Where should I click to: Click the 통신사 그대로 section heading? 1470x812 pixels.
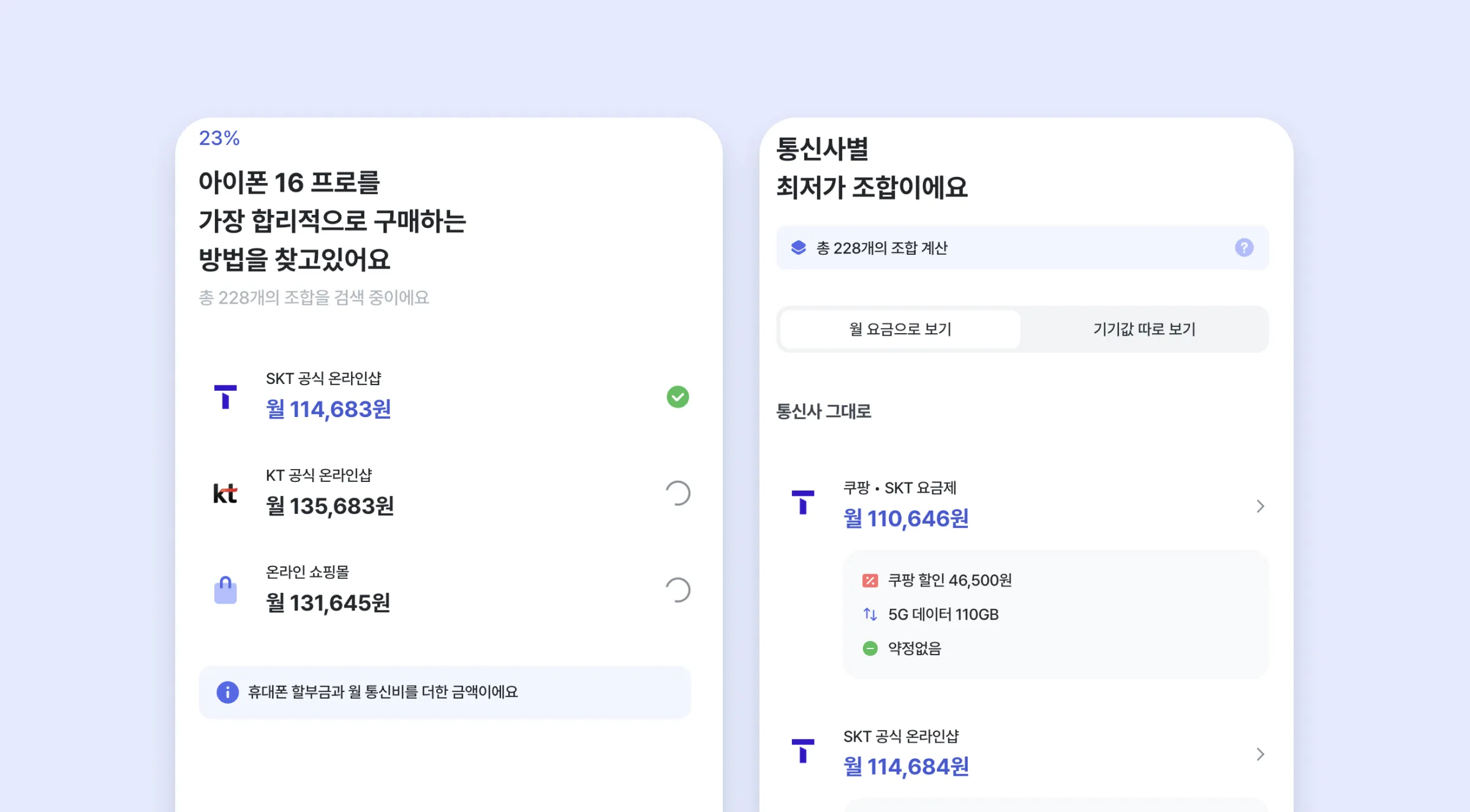(823, 411)
